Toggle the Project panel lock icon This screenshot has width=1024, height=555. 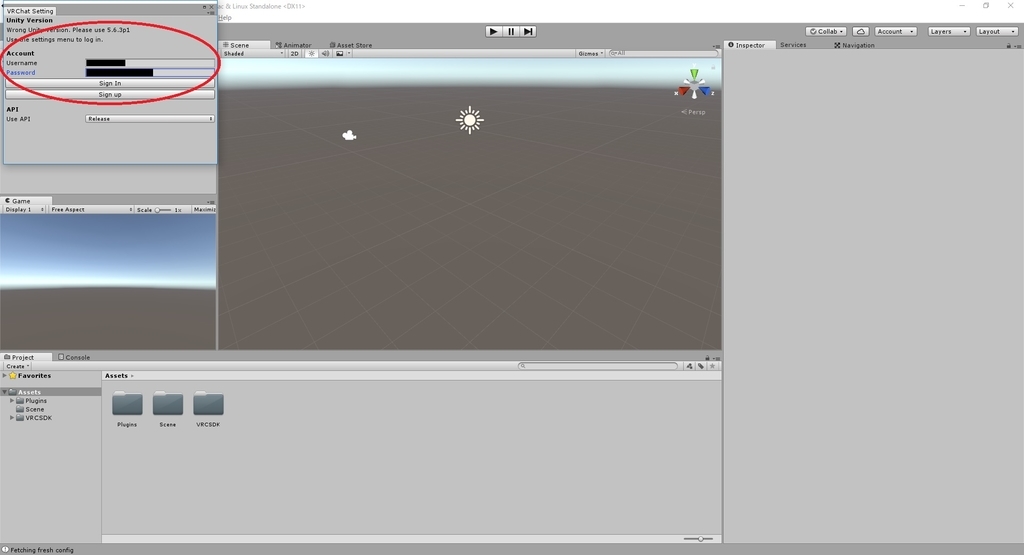click(707, 358)
